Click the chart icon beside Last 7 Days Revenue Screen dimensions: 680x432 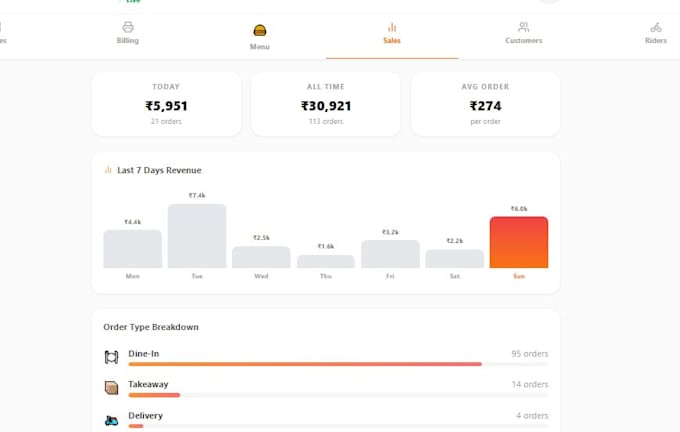(108, 170)
